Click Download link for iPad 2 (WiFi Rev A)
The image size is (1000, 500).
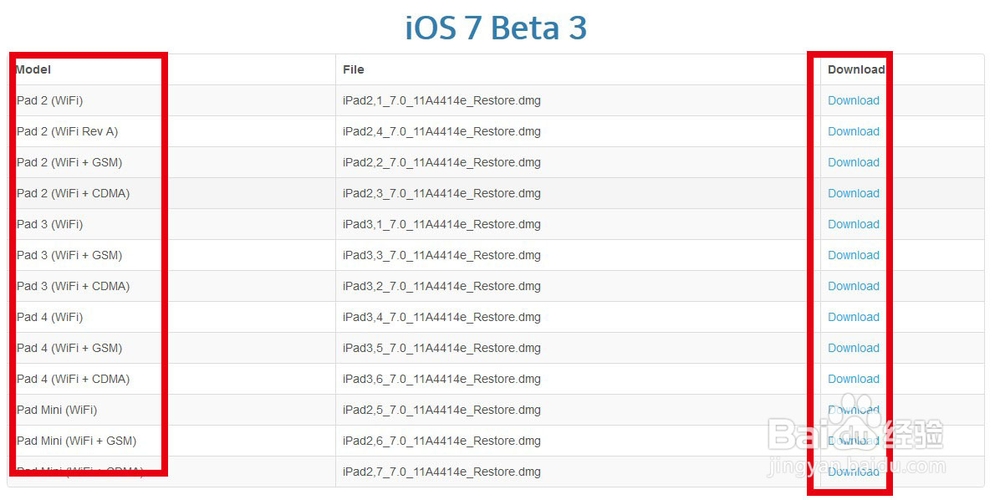[x=853, y=131]
